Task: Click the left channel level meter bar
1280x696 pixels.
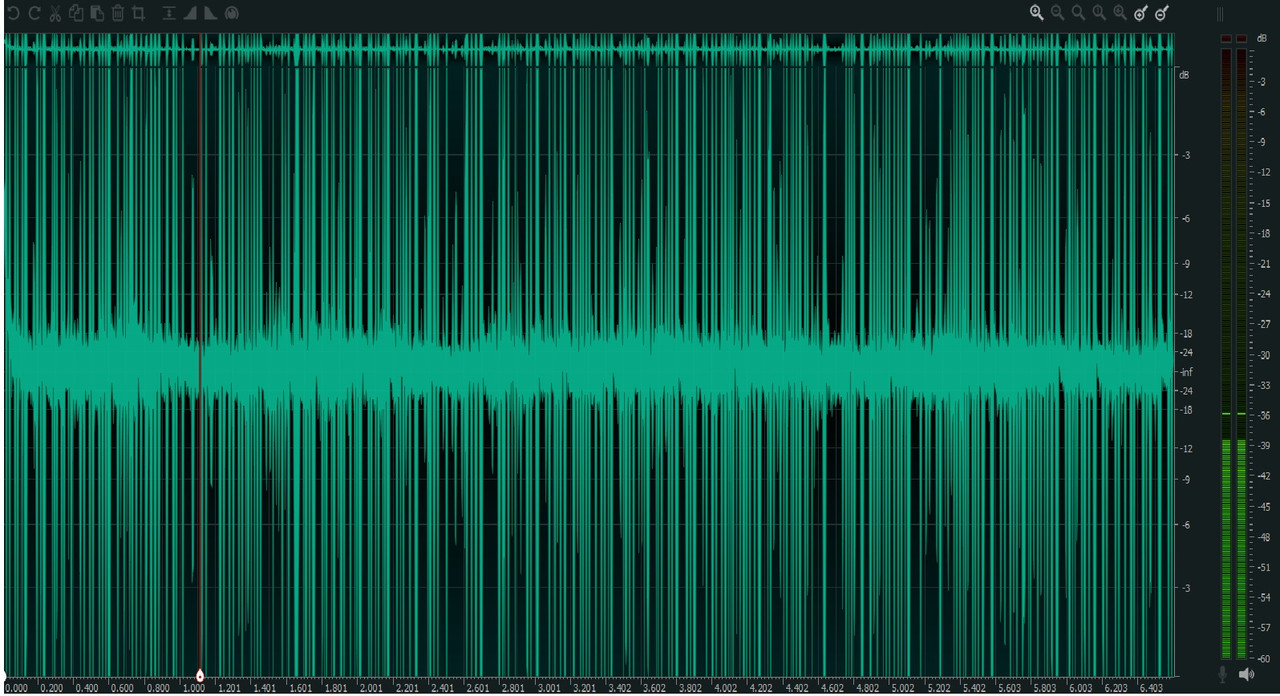Action: pos(1226,353)
